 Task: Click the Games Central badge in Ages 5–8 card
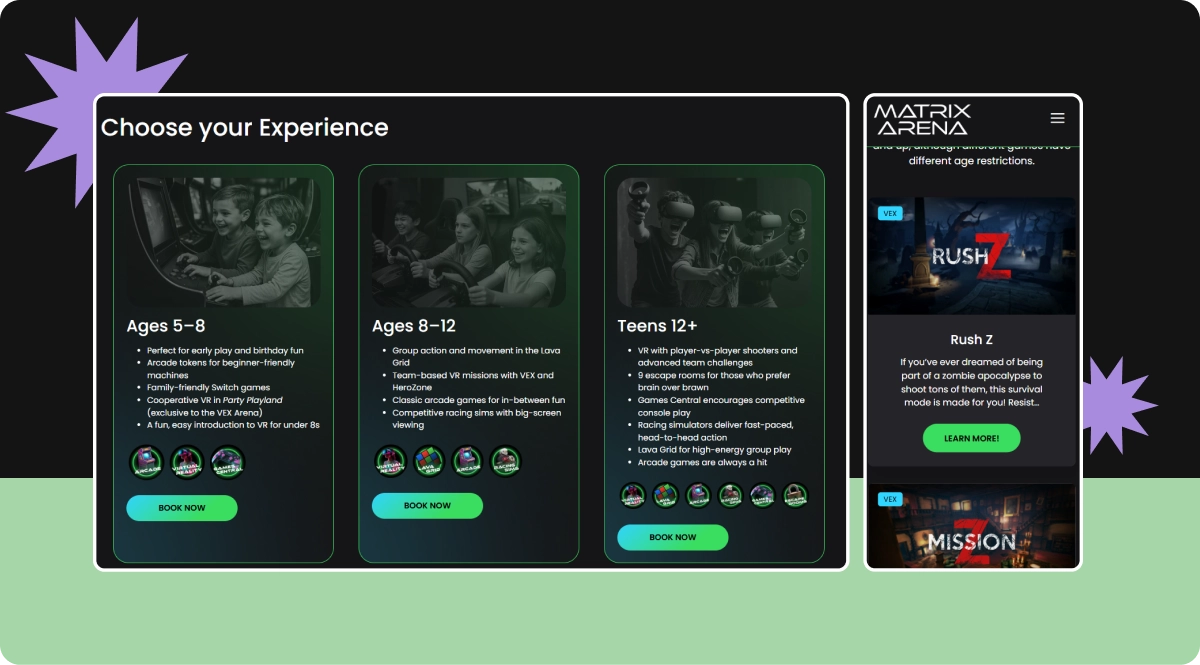(x=228, y=462)
